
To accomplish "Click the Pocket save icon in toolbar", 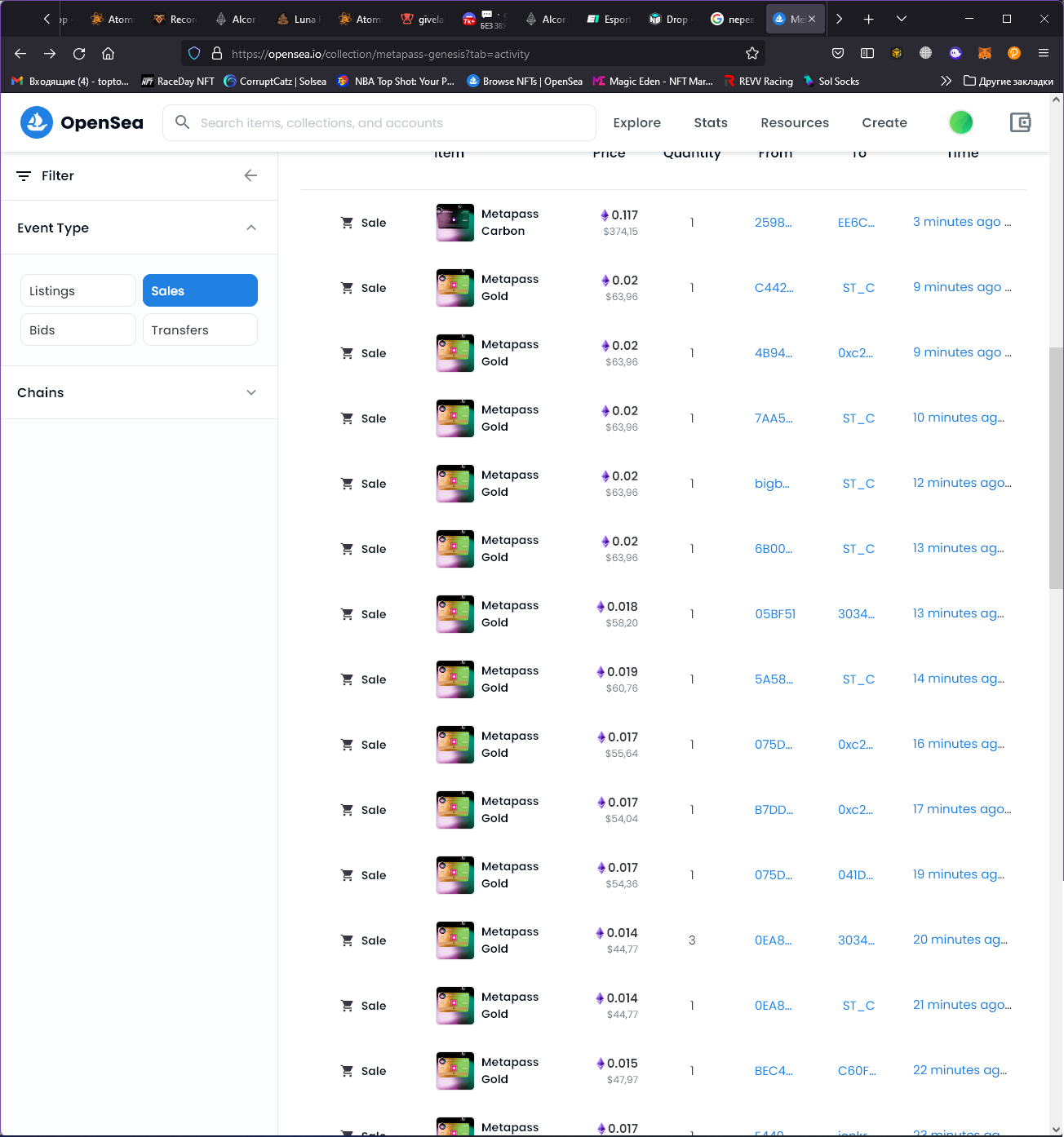I will 838,54.
